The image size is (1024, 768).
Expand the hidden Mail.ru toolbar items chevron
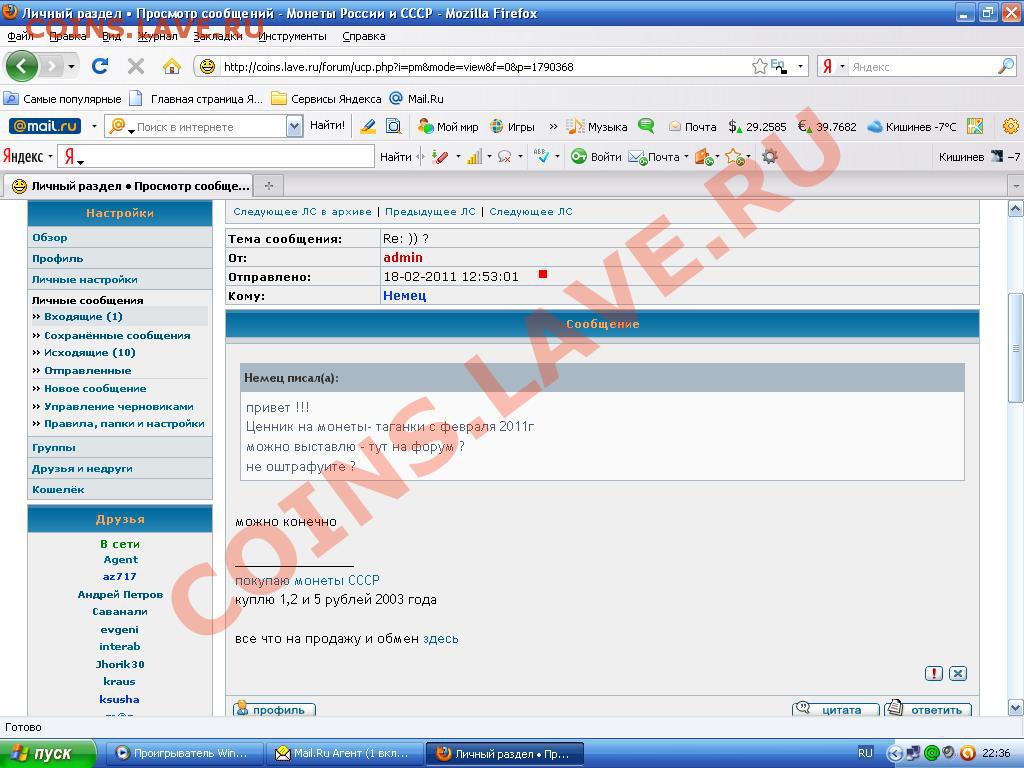point(553,127)
